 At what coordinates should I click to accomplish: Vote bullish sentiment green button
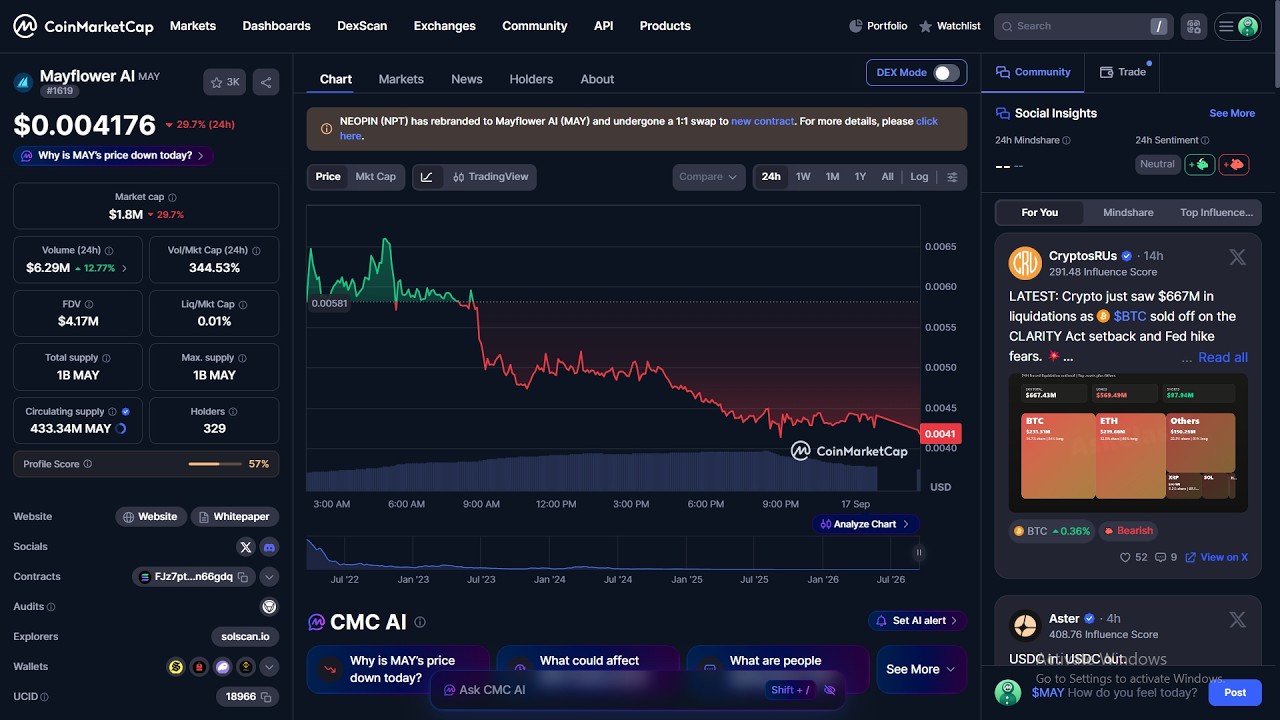[x=1200, y=164]
